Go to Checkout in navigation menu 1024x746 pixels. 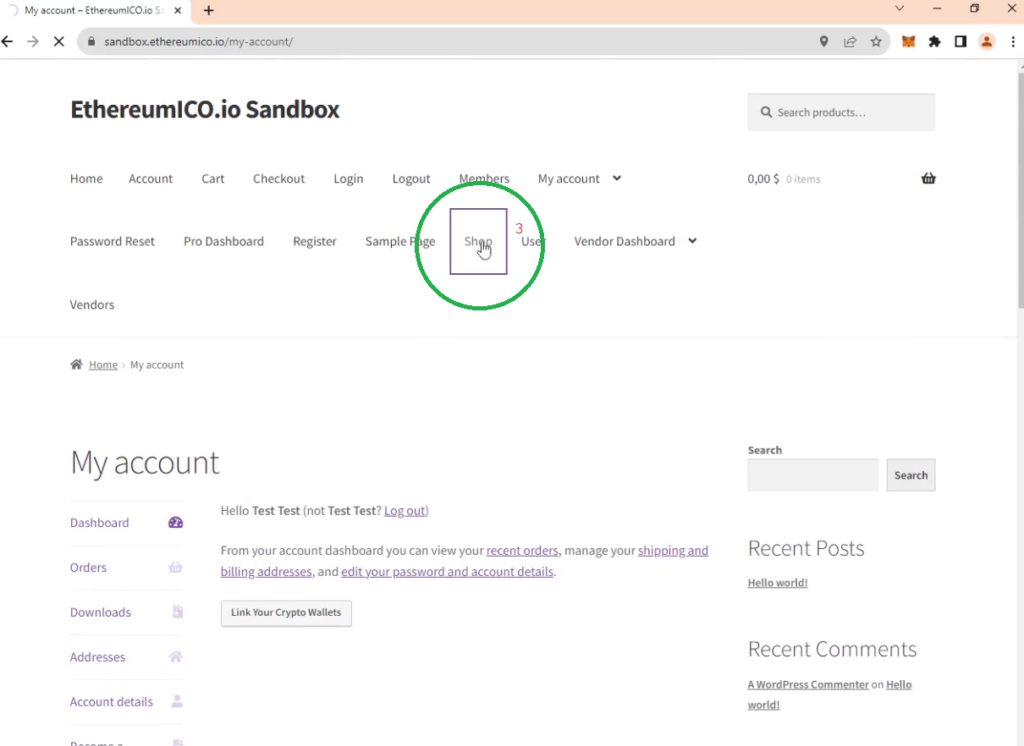(x=278, y=179)
